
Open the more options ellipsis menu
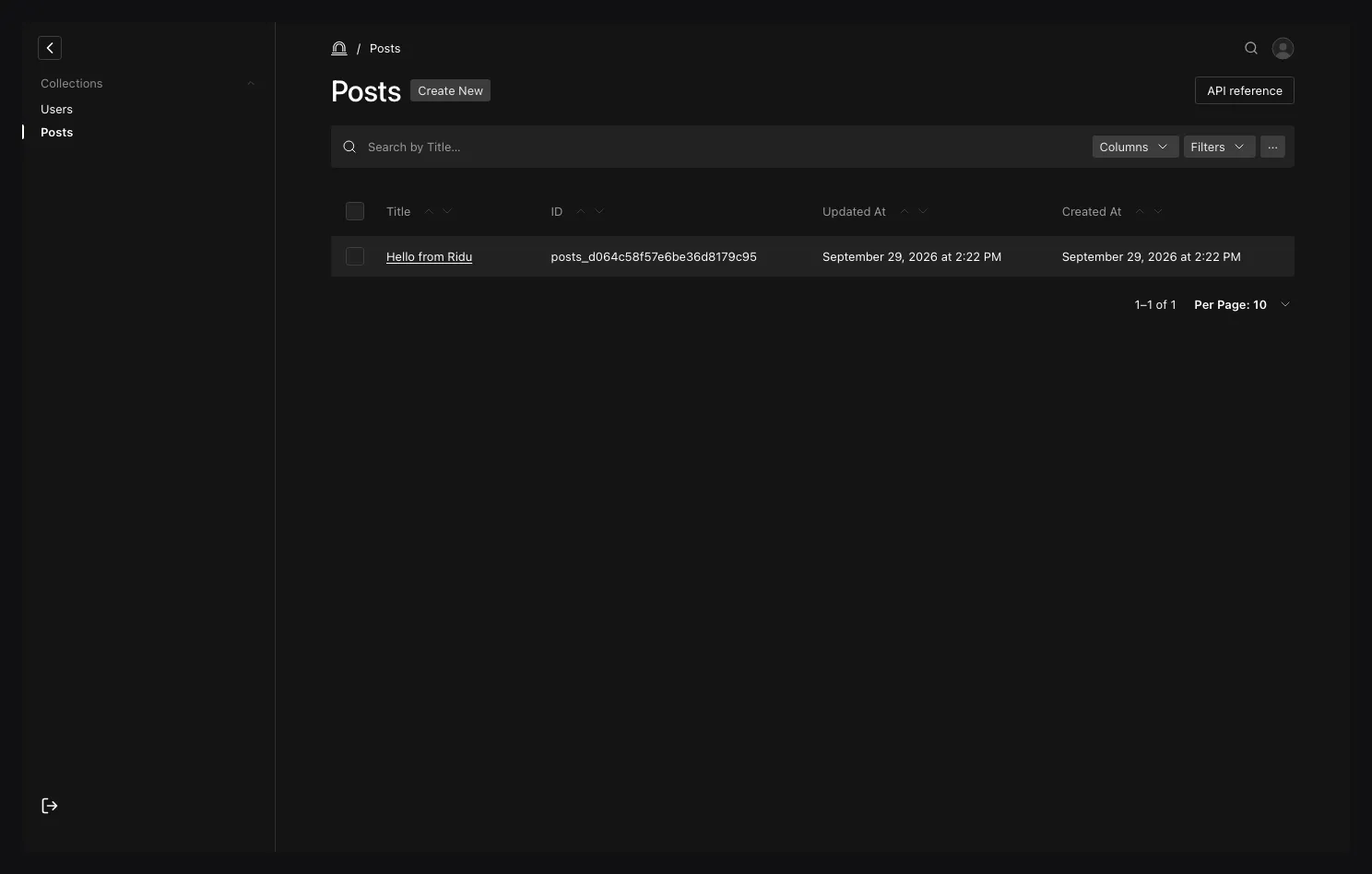point(1272,147)
